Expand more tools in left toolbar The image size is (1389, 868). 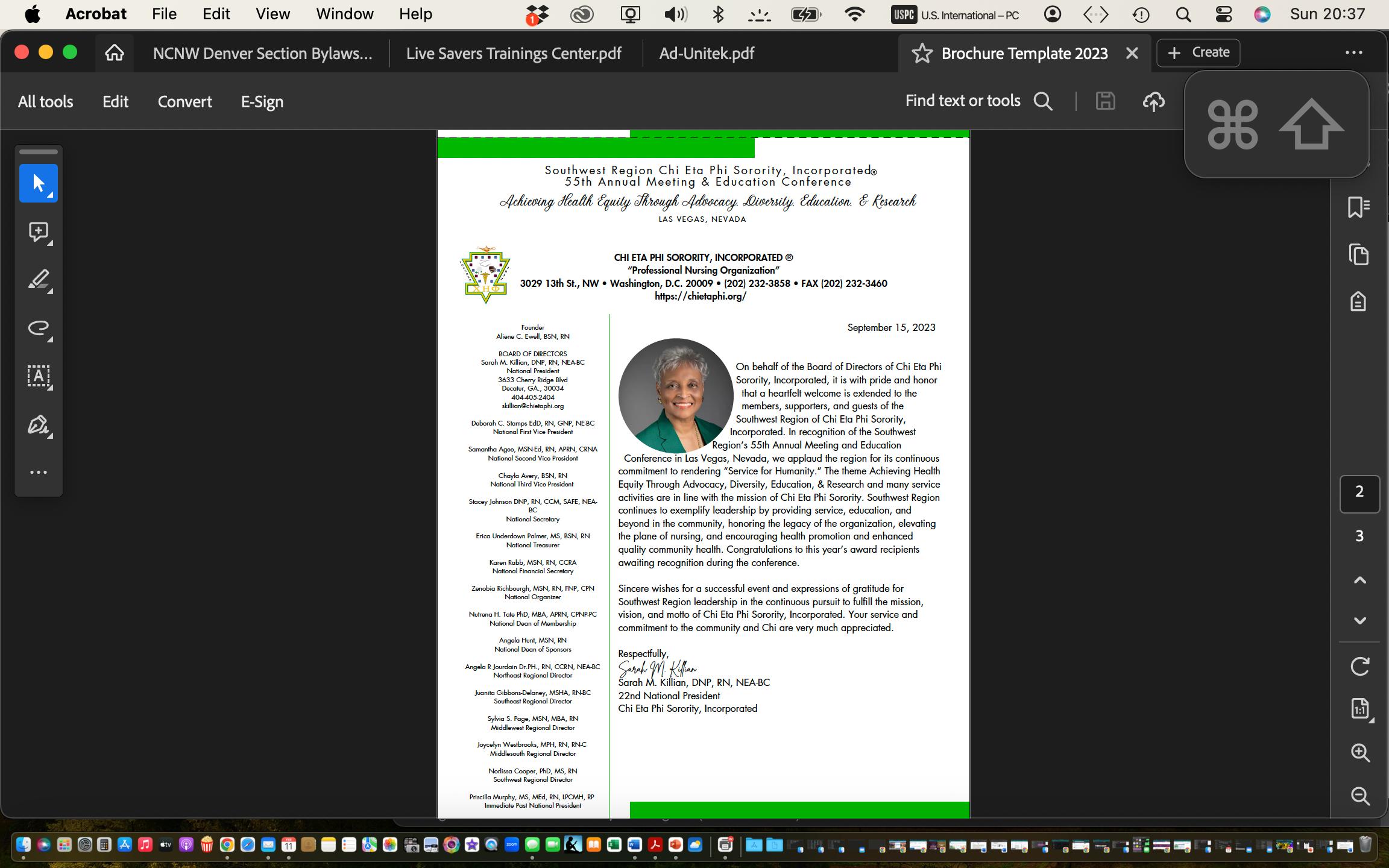38,473
